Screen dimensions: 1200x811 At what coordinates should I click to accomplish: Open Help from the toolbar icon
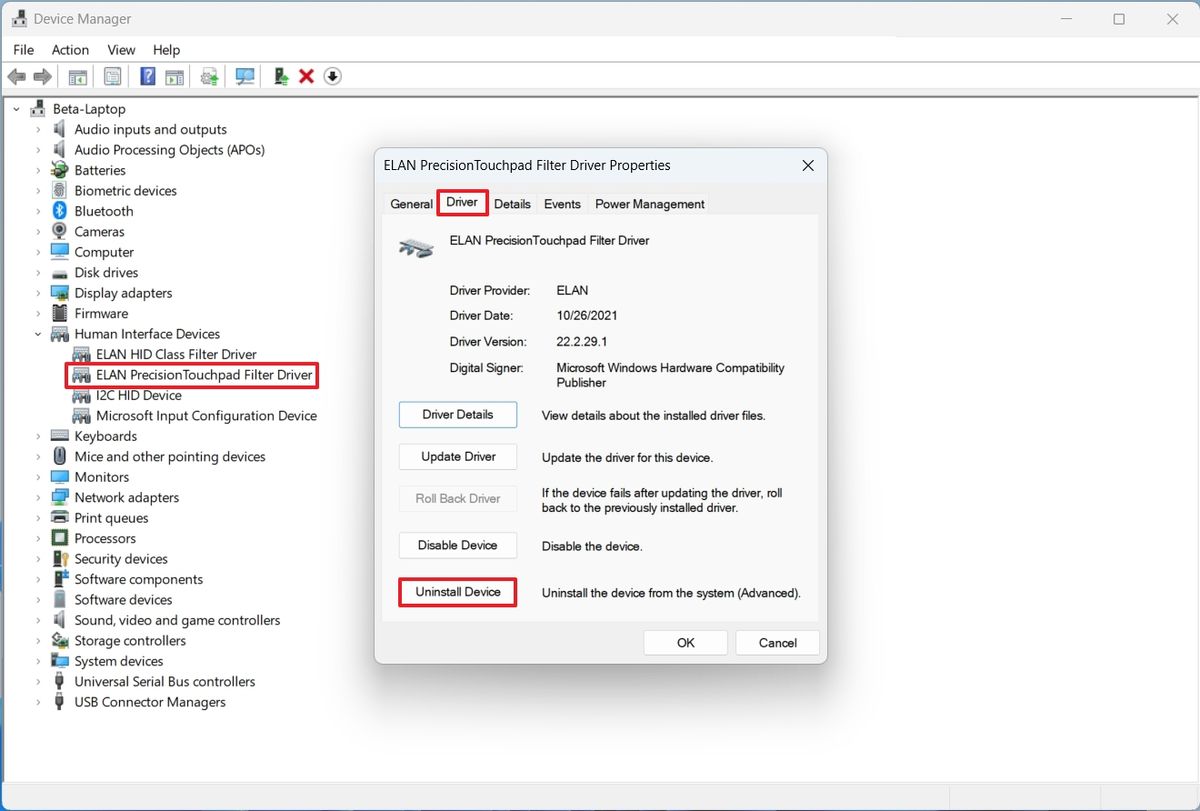146,76
